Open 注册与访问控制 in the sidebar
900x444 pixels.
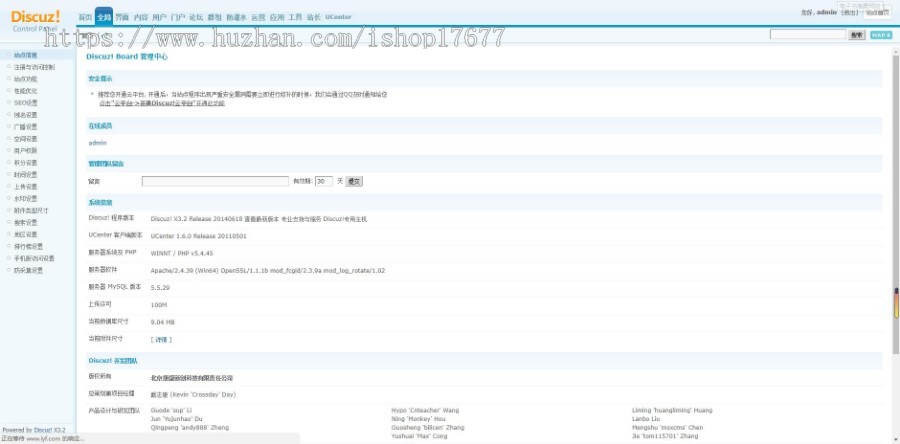coord(34,67)
